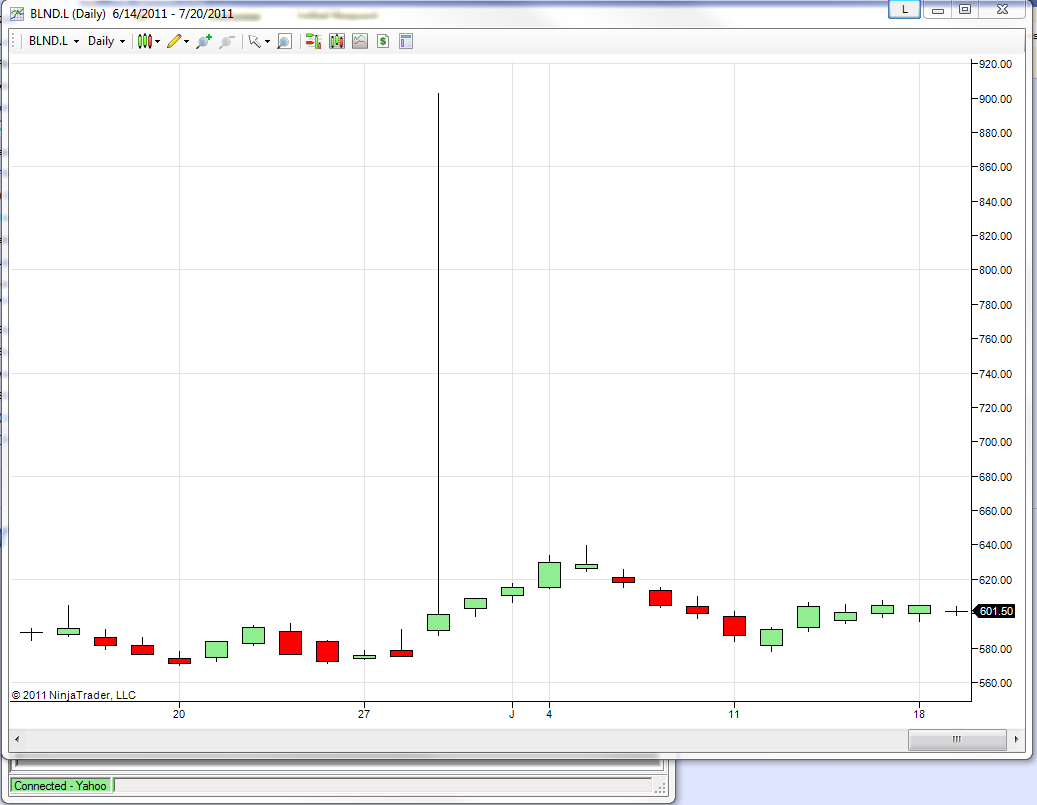Click the '© 2011 NinjaTrader, LLC' text
Viewport: 1037px width, 805px height.
(x=73, y=695)
